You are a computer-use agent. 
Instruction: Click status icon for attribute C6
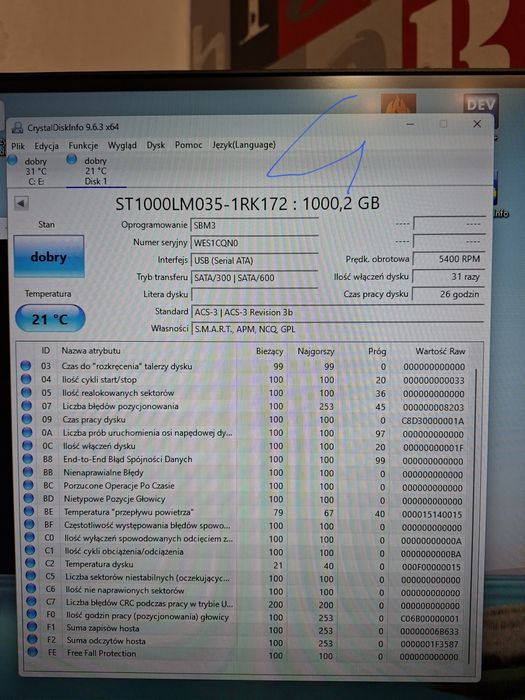pos(31,590)
